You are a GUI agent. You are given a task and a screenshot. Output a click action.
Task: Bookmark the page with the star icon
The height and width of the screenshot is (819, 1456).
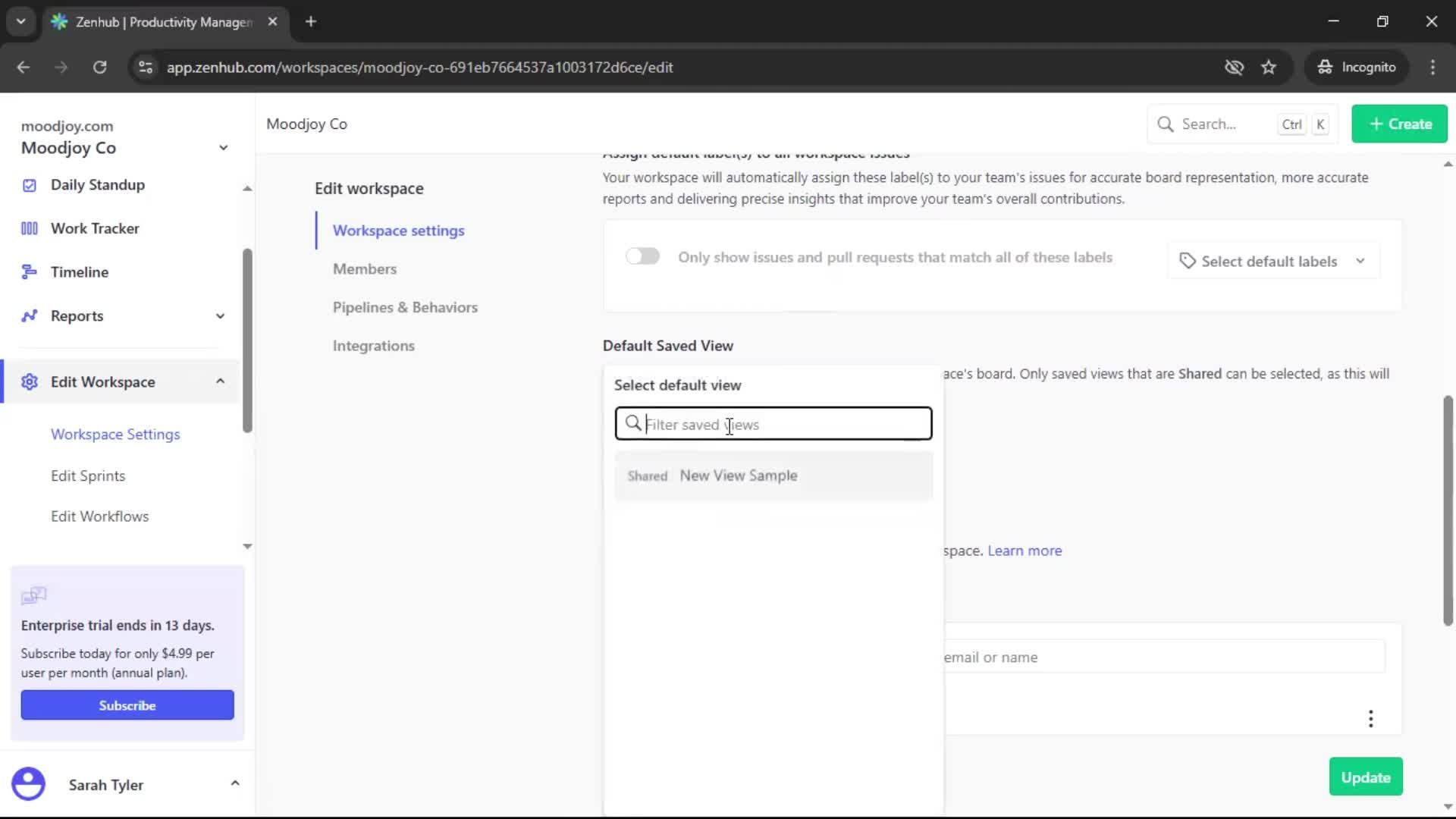1269,67
